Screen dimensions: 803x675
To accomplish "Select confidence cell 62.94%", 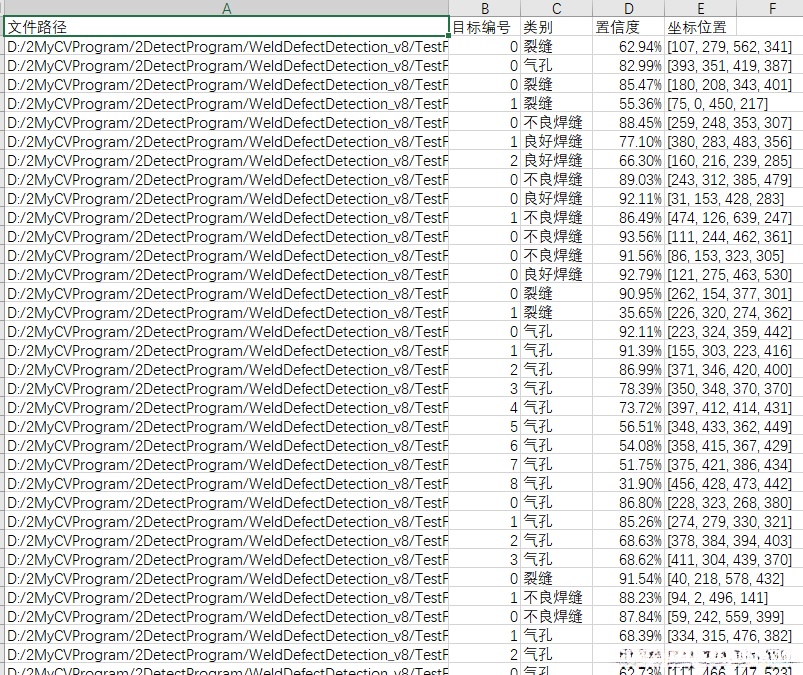I will pyautogui.click(x=629, y=47).
